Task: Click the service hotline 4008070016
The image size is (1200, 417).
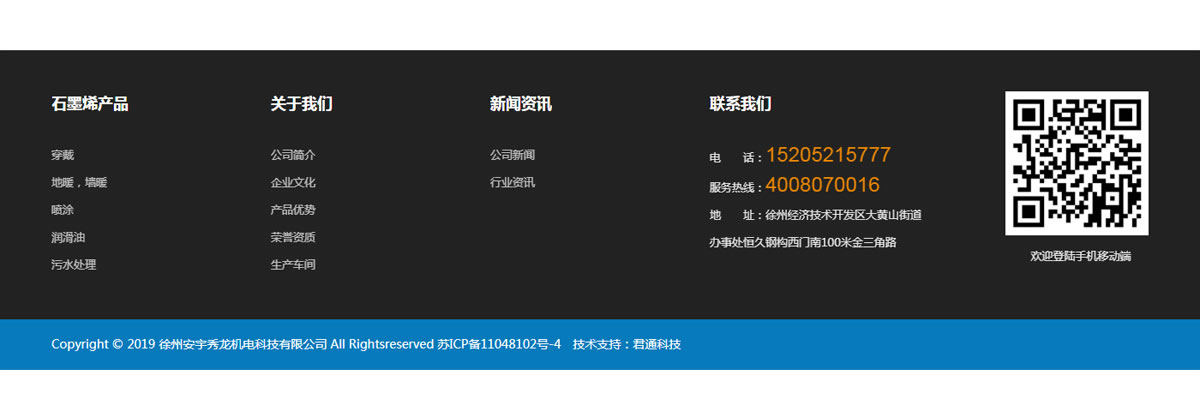Action: pyautogui.click(x=823, y=185)
